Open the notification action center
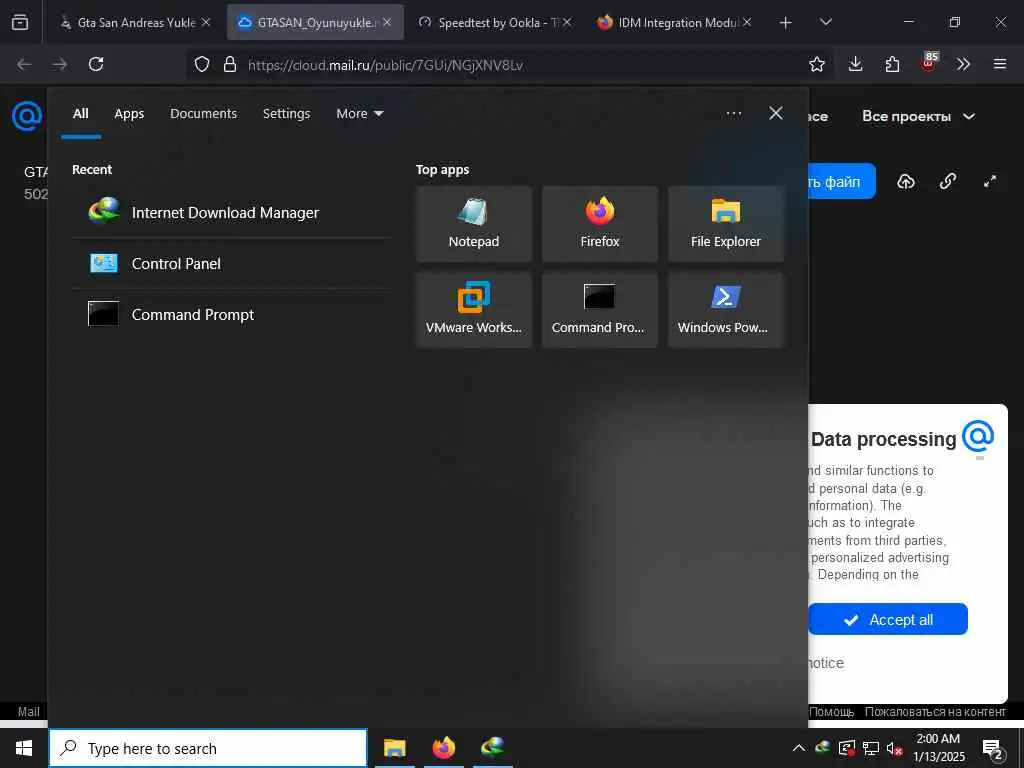Screen dimensions: 1024x768 tap(992, 750)
